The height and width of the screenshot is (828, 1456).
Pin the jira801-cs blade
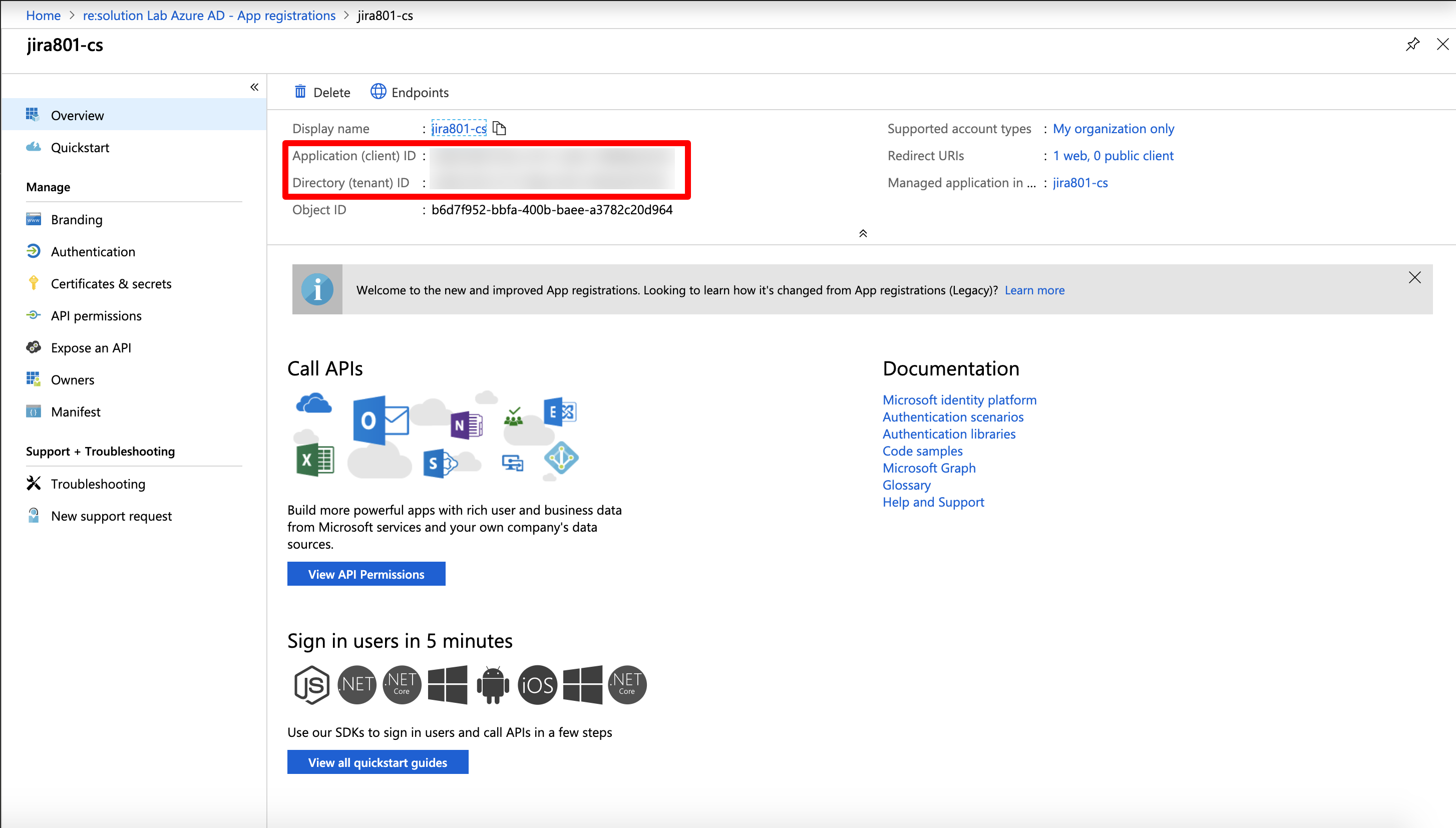(1413, 45)
